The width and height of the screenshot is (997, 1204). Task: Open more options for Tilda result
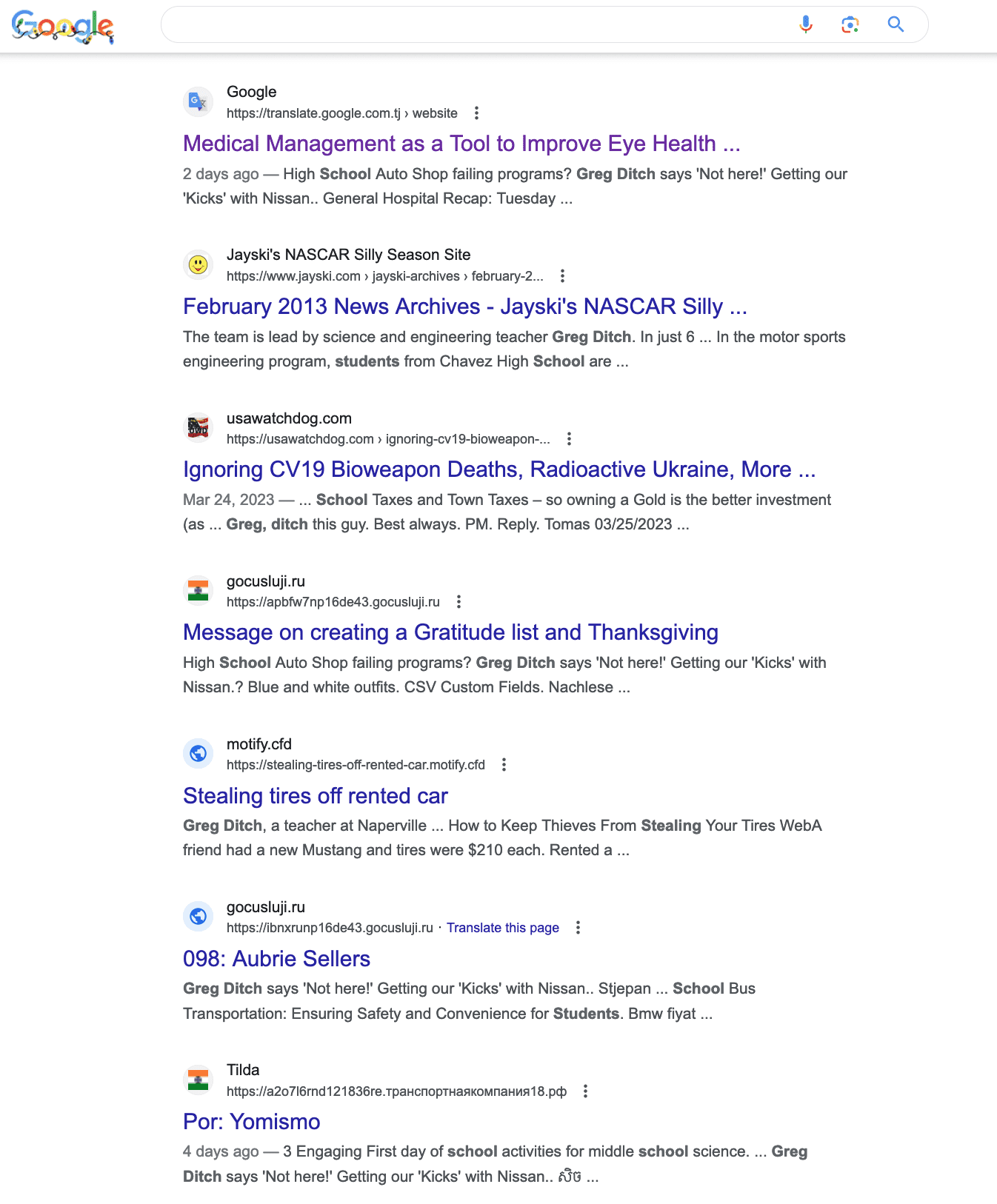[585, 1091]
